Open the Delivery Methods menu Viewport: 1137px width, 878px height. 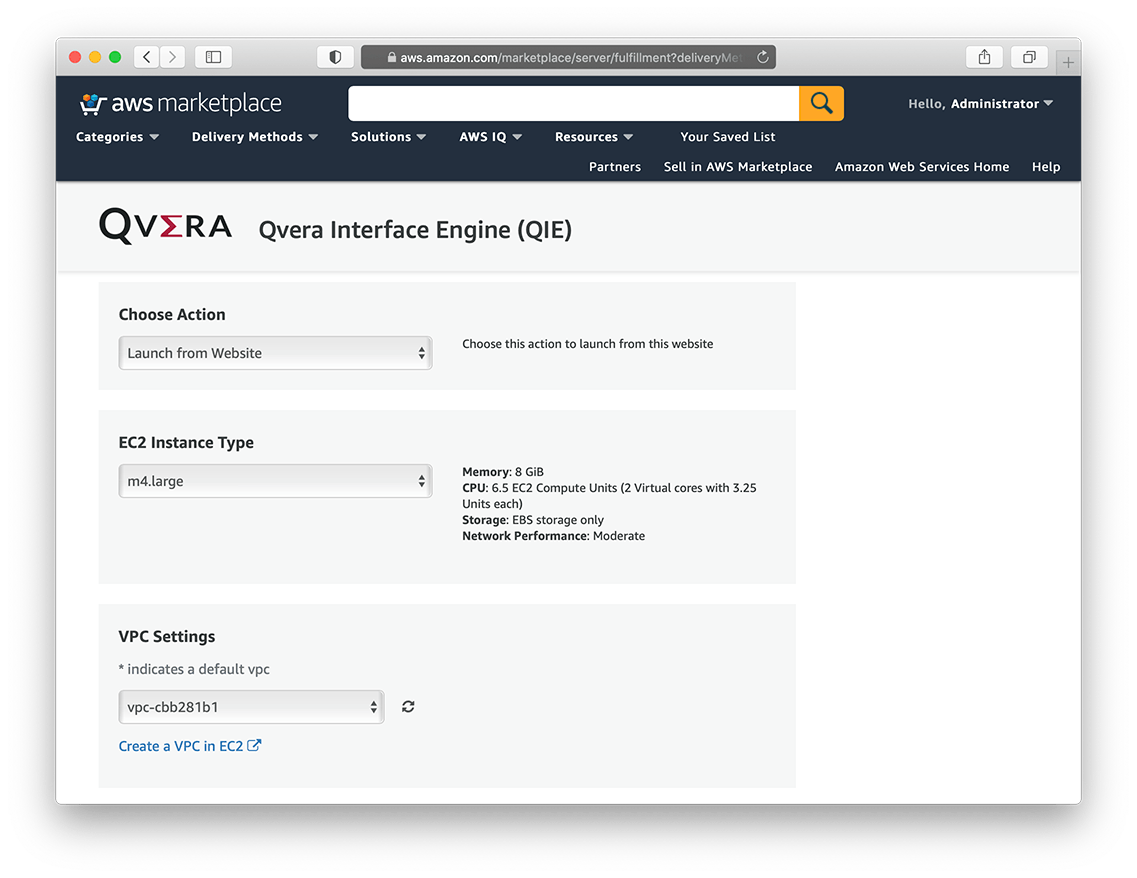point(255,136)
